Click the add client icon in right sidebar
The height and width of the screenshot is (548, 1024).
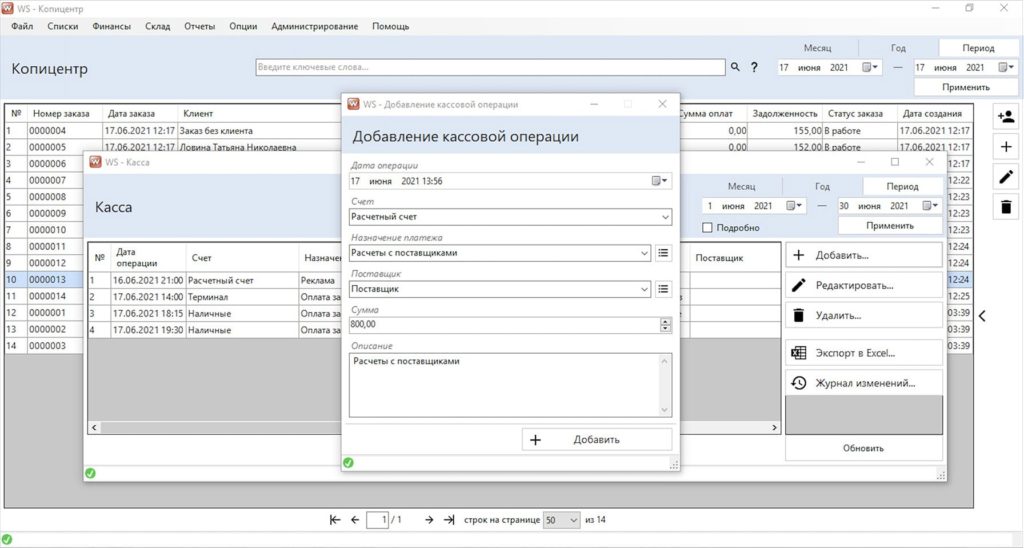1006,117
